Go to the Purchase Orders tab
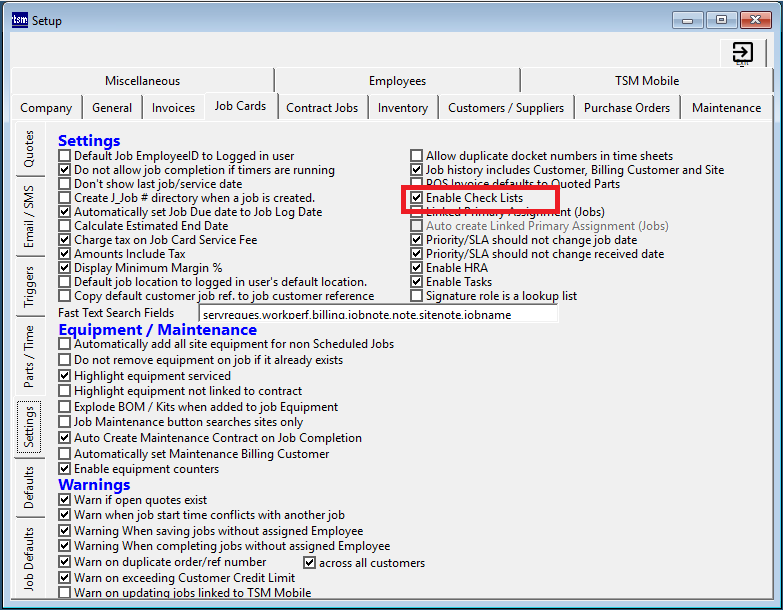783x610 pixels. [x=627, y=108]
